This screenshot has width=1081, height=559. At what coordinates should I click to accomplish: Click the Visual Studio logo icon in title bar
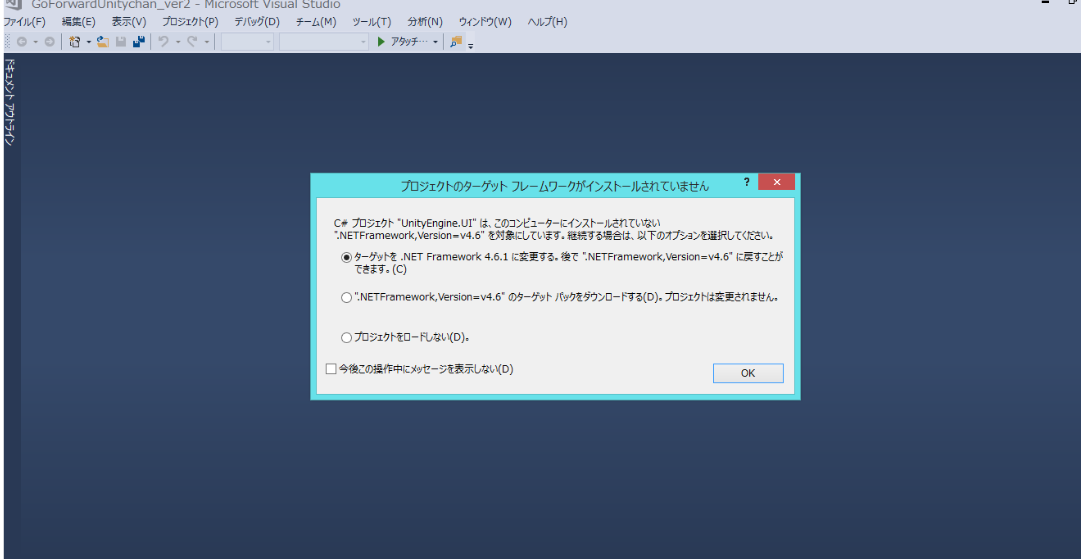pos(12,3)
